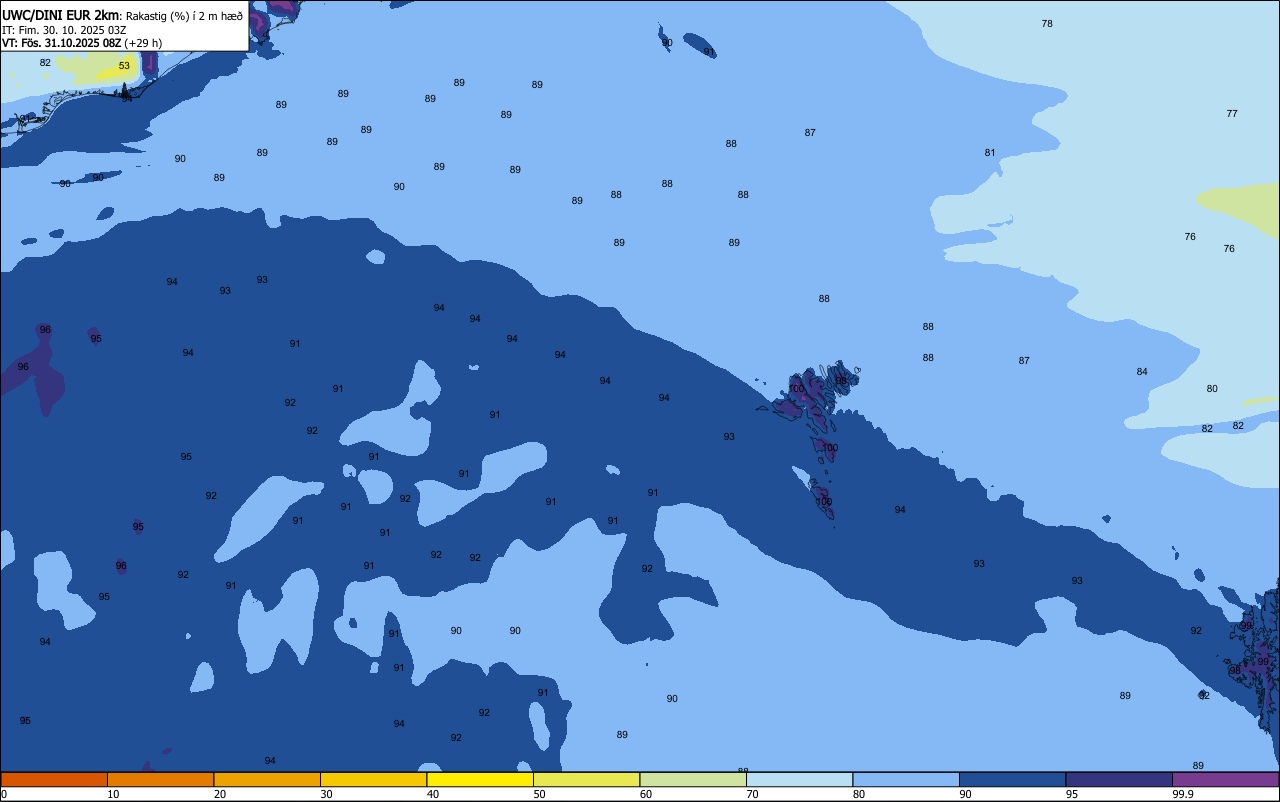1280x802 pixels.
Task: Click the 70–80 pale blue legend swatch
Action: pyautogui.click(x=799, y=779)
